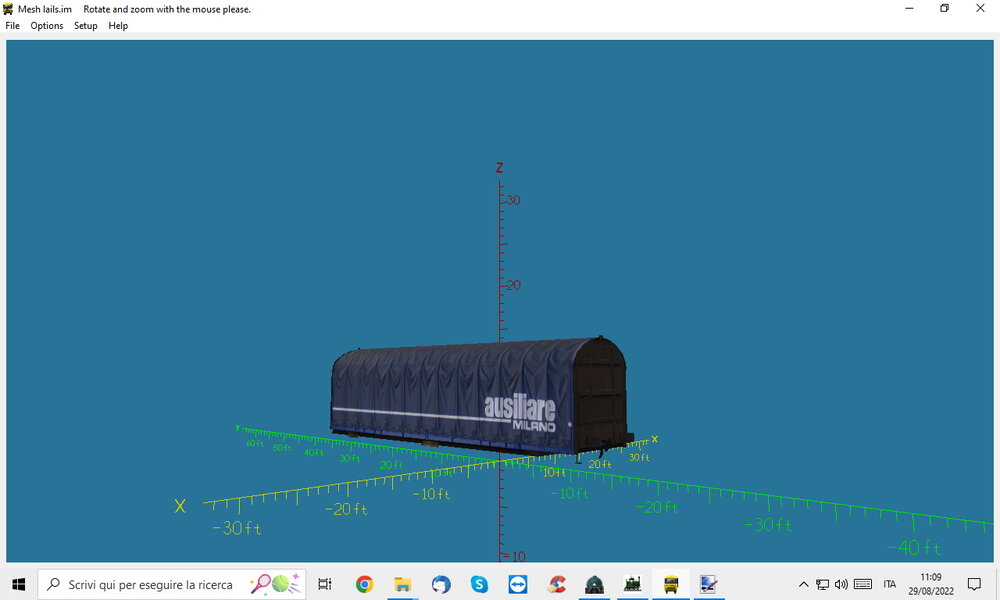Restore down the Mesh viewer window
Viewport: 1000px width, 600px height.
(x=945, y=8)
